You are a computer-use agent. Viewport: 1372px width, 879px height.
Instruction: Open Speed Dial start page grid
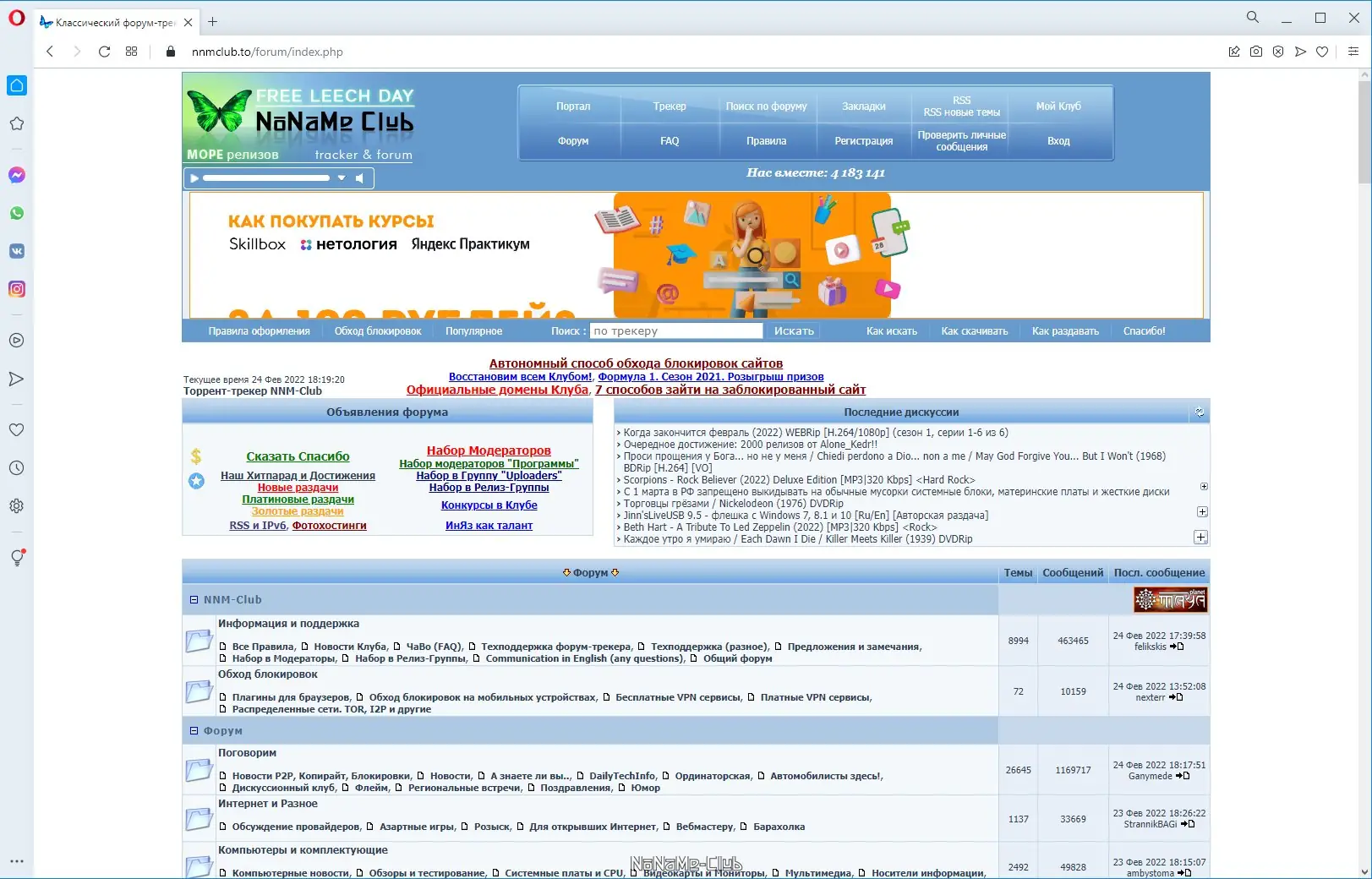[131, 52]
